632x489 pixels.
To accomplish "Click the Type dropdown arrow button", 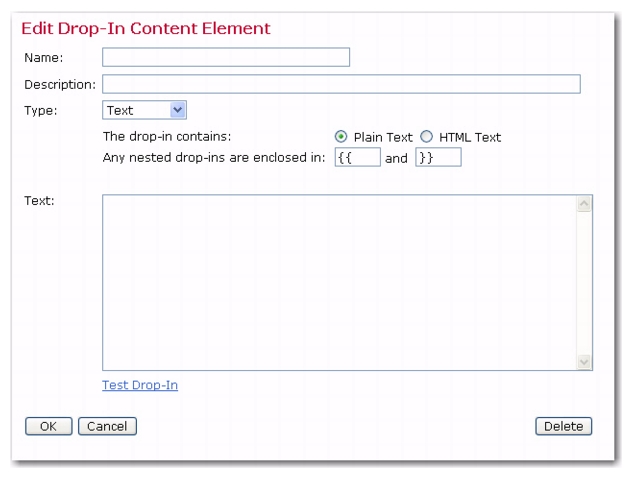I will point(177,110).
